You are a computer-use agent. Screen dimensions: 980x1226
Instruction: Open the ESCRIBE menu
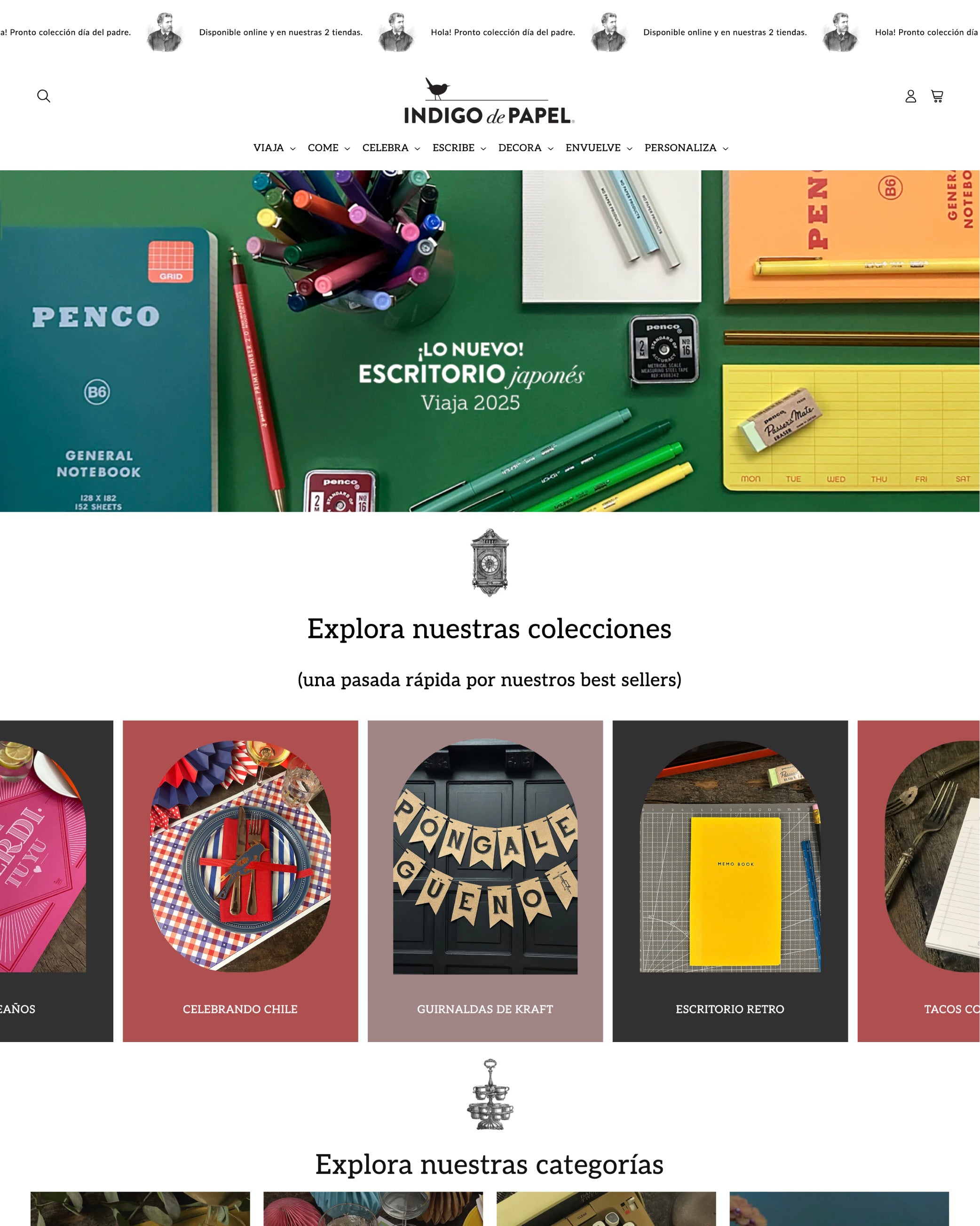point(459,148)
